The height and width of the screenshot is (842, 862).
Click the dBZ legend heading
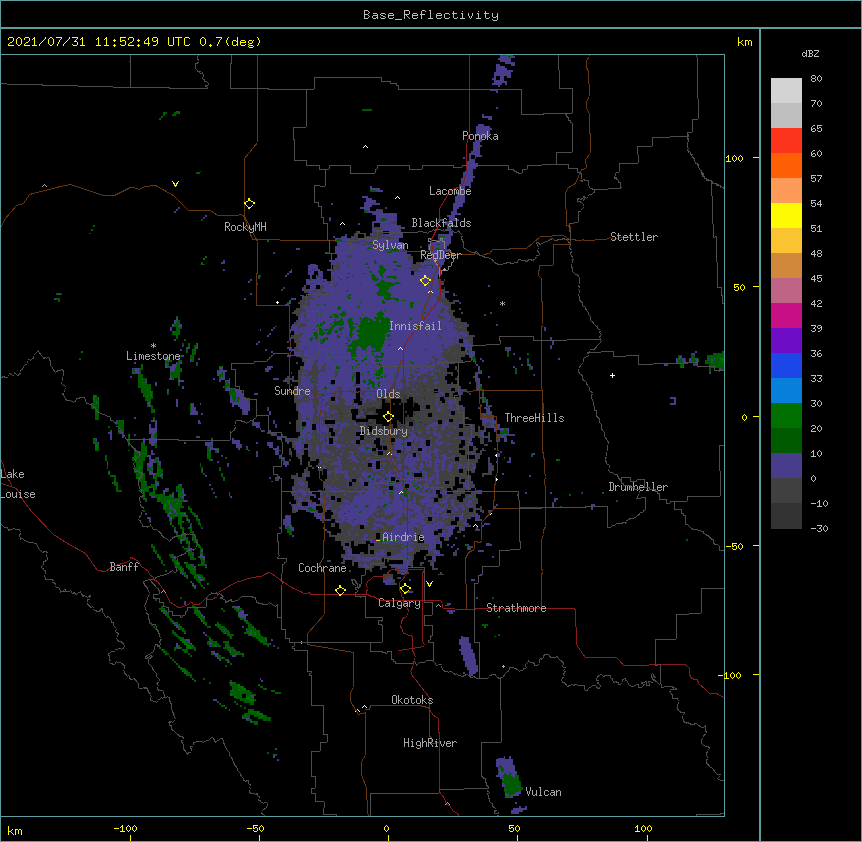(x=810, y=53)
